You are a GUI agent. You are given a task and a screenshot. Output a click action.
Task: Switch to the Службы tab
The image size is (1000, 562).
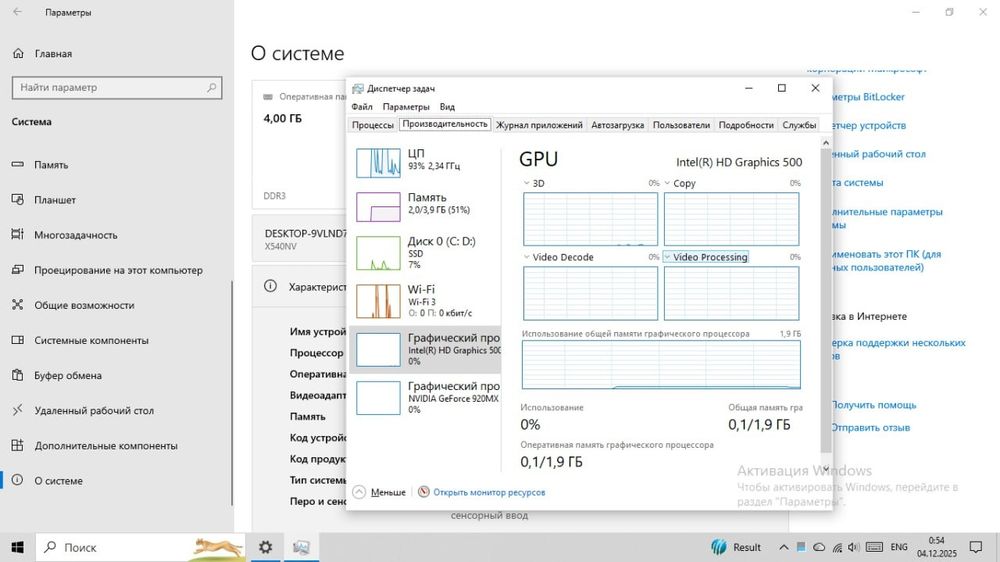tap(799, 125)
